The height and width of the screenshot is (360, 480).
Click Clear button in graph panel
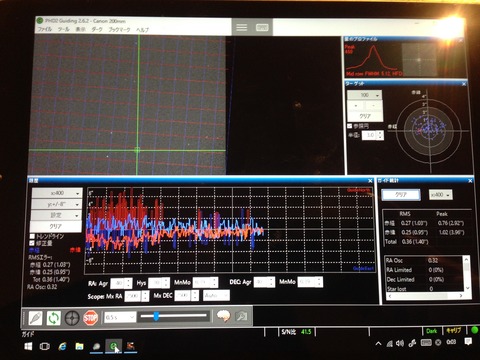click(55, 226)
